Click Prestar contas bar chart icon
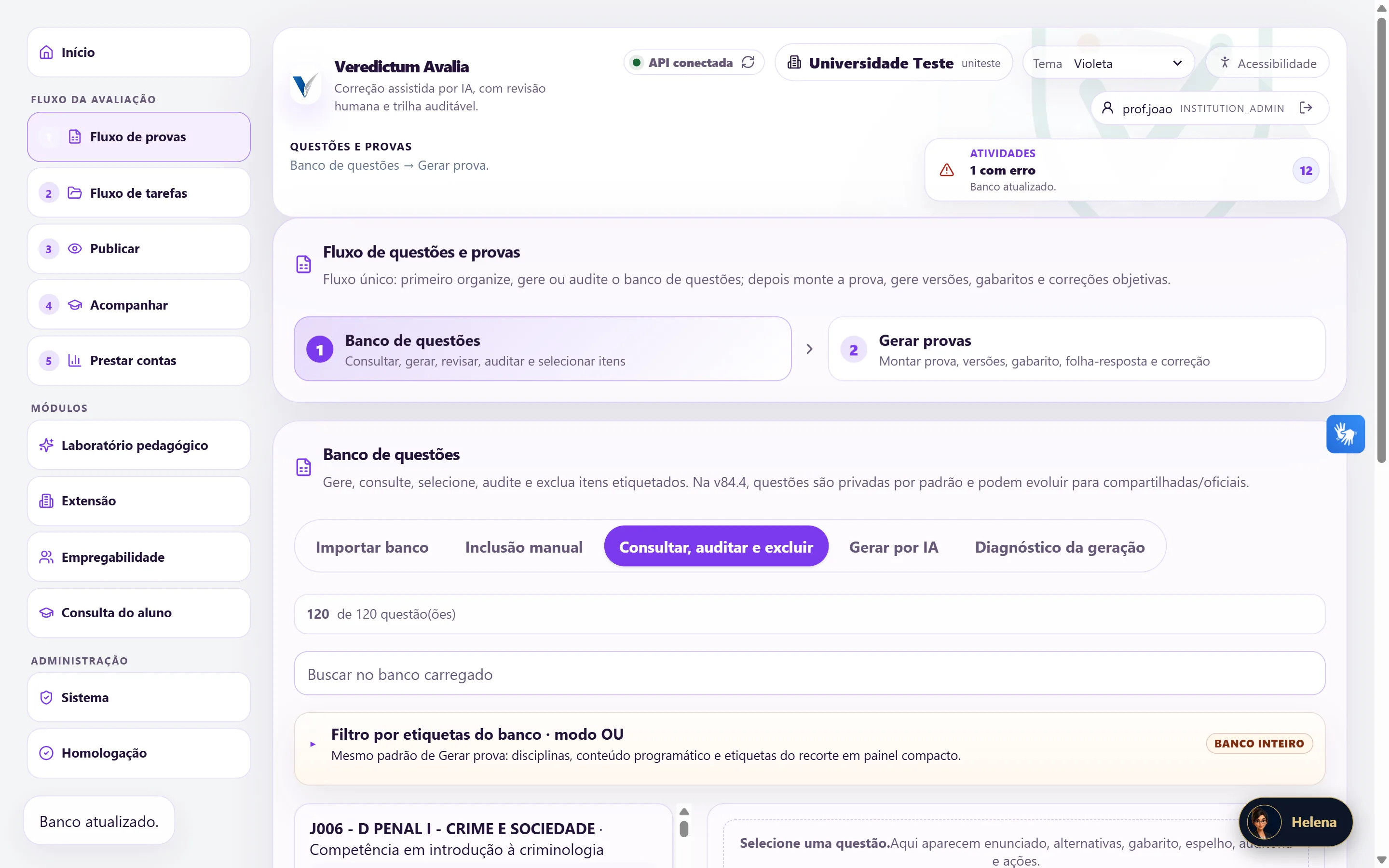 75,361
